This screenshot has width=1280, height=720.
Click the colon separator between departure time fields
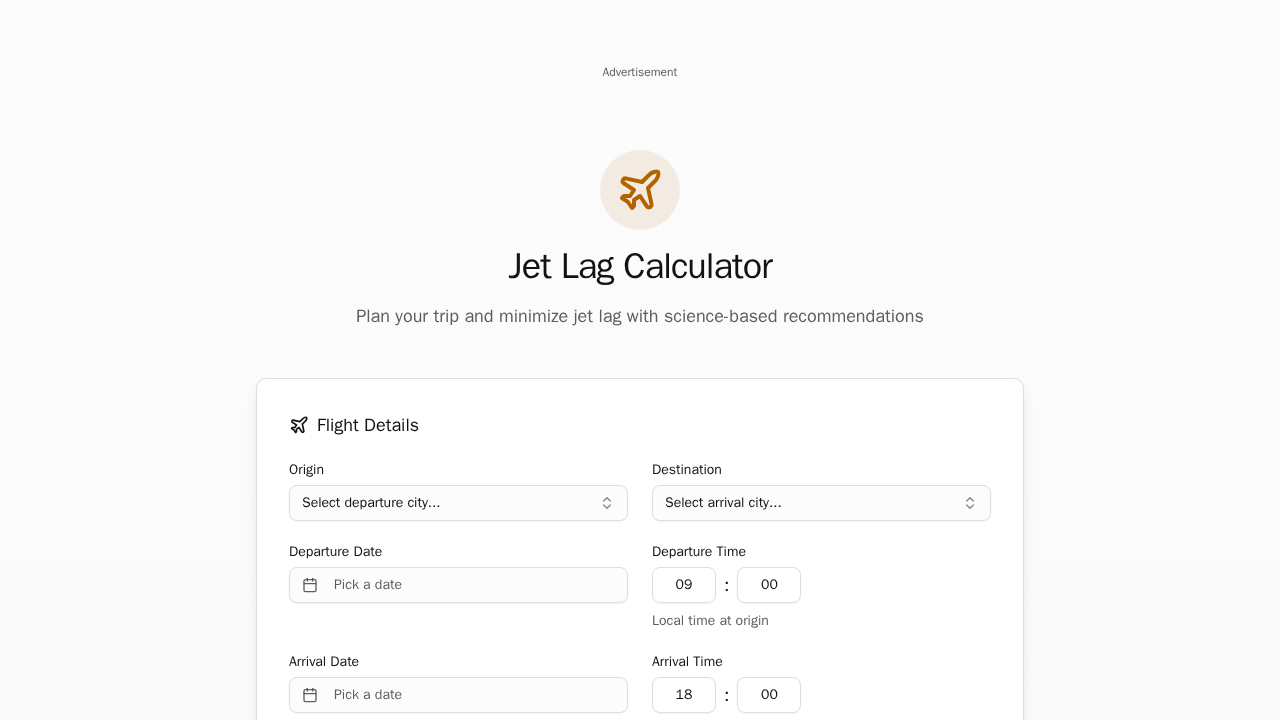[x=726, y=584]
